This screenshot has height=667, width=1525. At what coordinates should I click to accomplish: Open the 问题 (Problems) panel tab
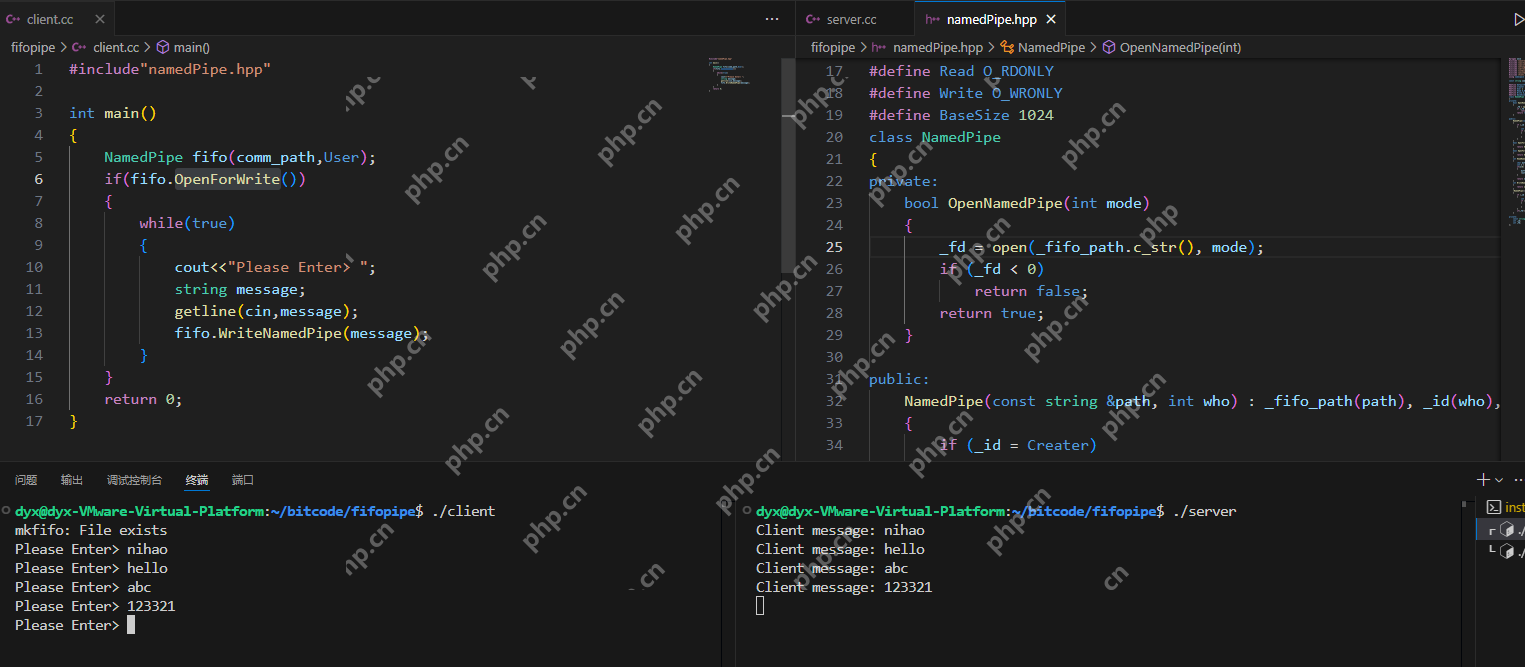click(x=26, y=480)
